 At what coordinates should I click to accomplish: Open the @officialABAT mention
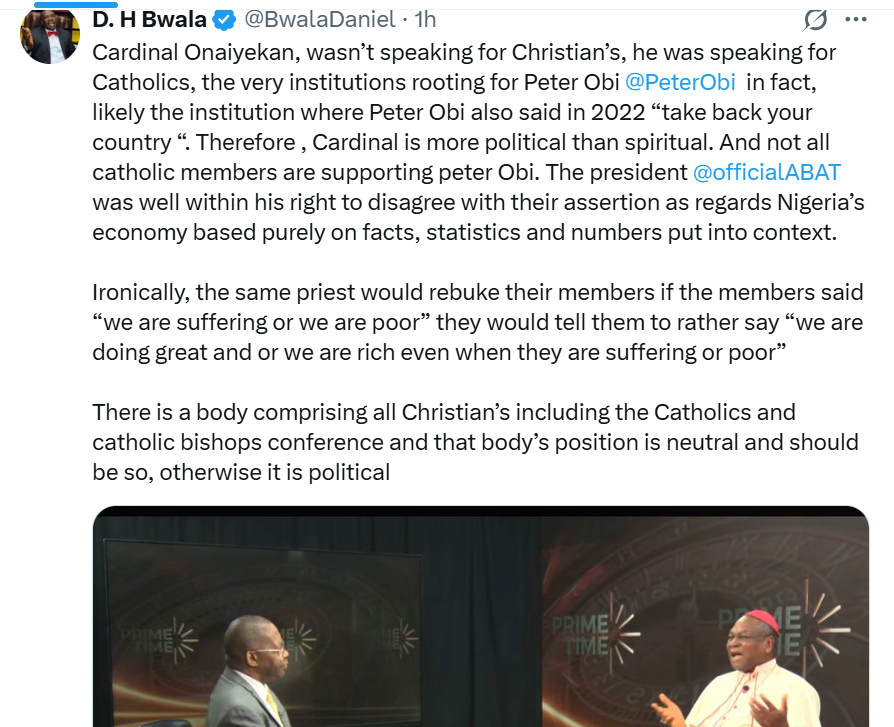767,172
